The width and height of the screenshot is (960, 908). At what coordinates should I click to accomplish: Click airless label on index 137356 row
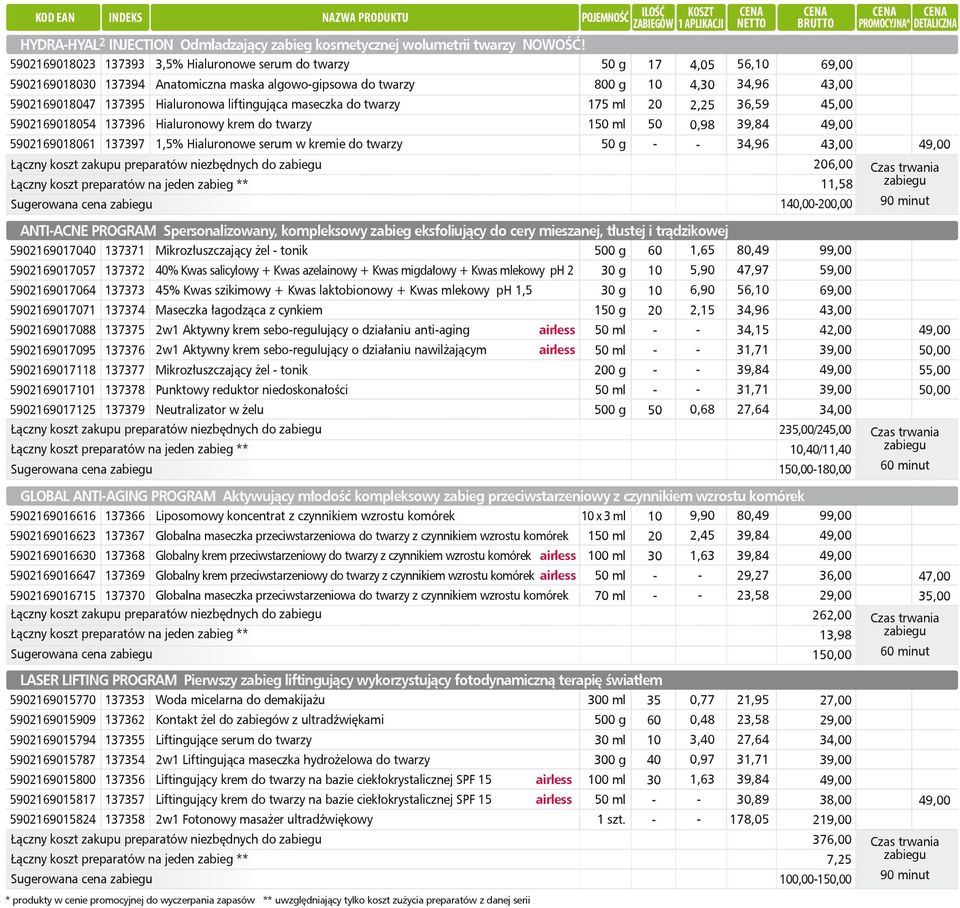click(553, 780)
